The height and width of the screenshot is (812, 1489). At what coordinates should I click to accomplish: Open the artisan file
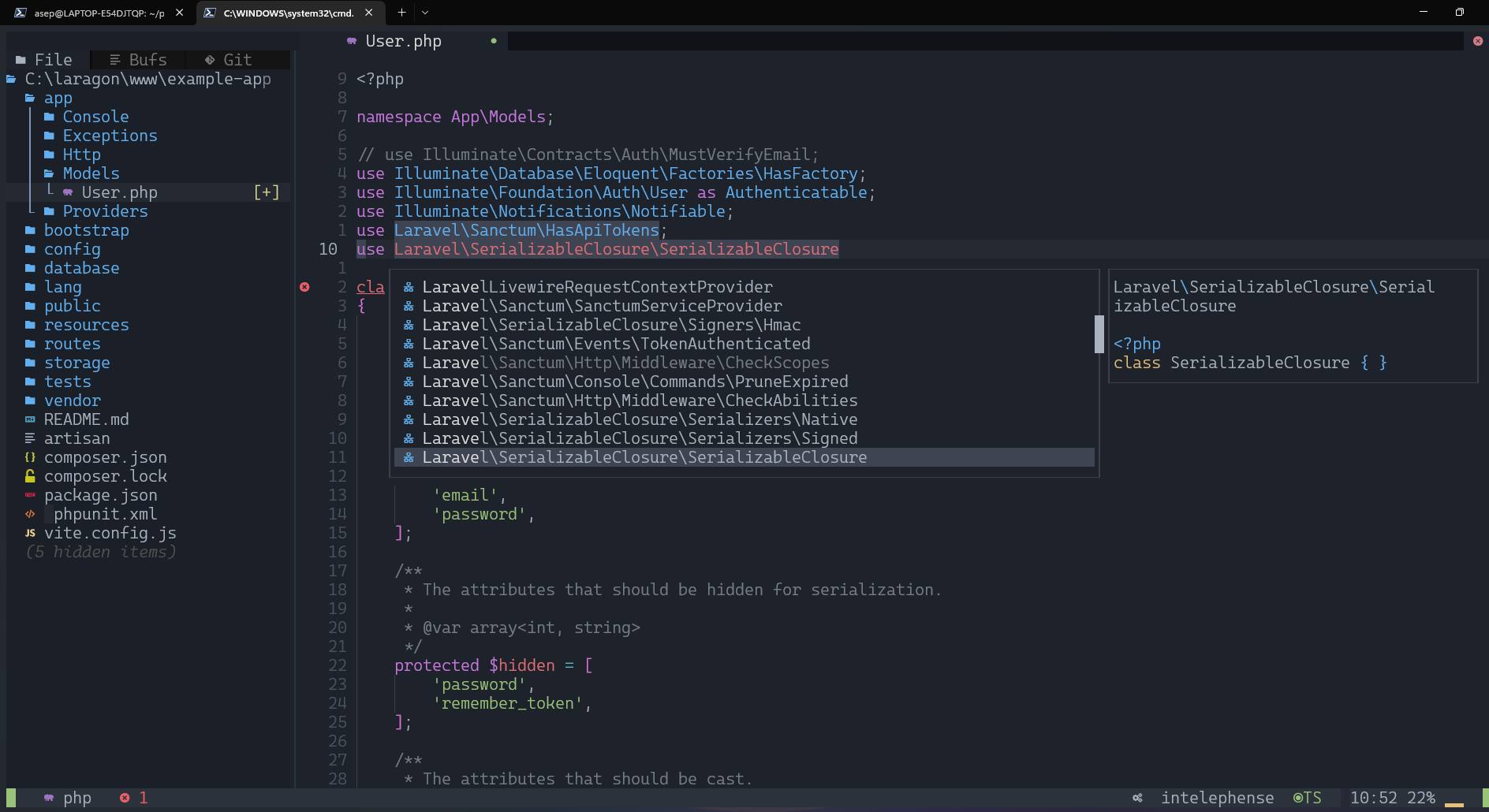click(68, 438)
